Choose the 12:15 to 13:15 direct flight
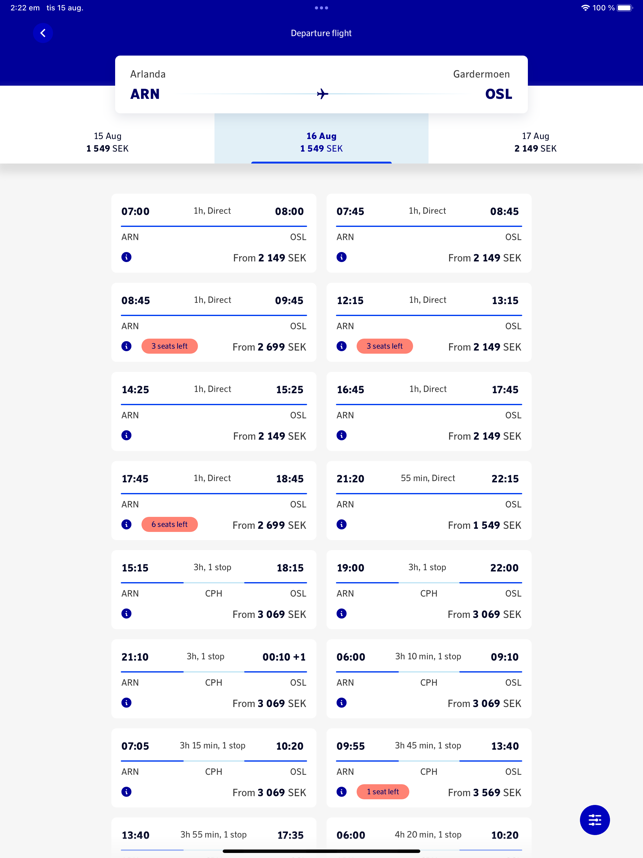Image resolution: width=643 pixels, height=858 pixels. 428,322
